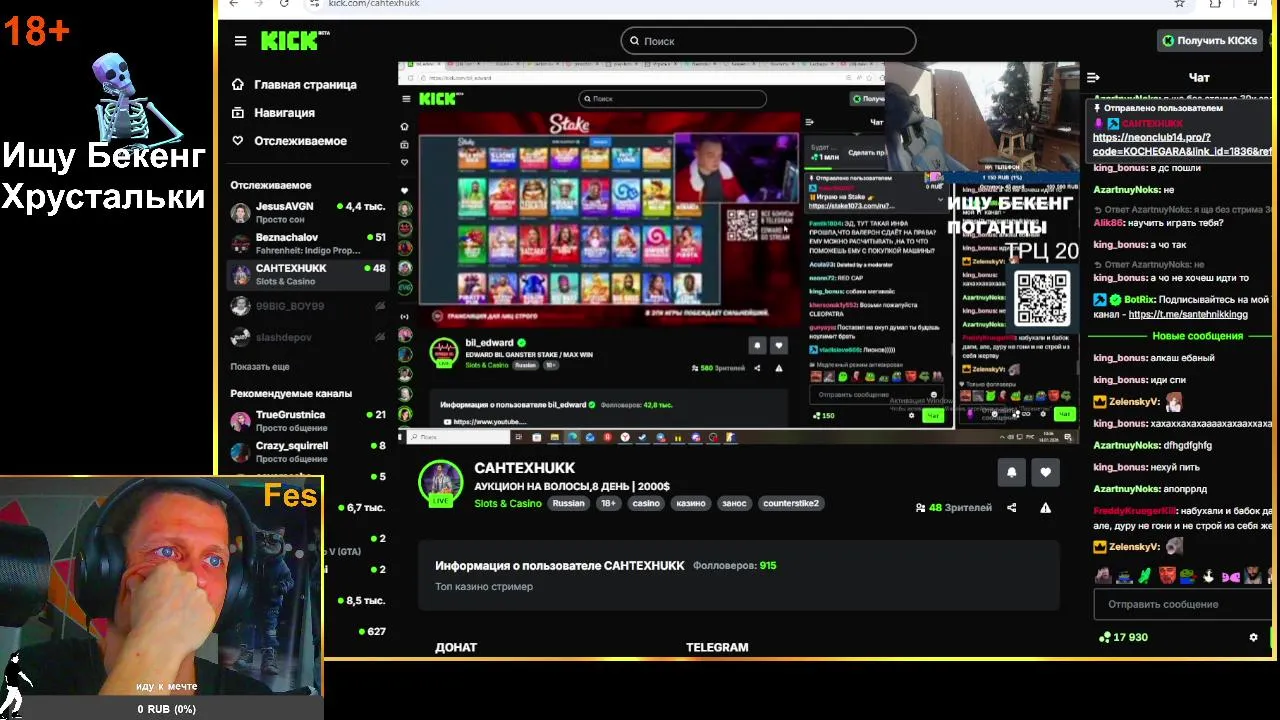Jump to Новые сообщения in chat
Screen dimensions: 1280x720
[x=1197, y=336]
